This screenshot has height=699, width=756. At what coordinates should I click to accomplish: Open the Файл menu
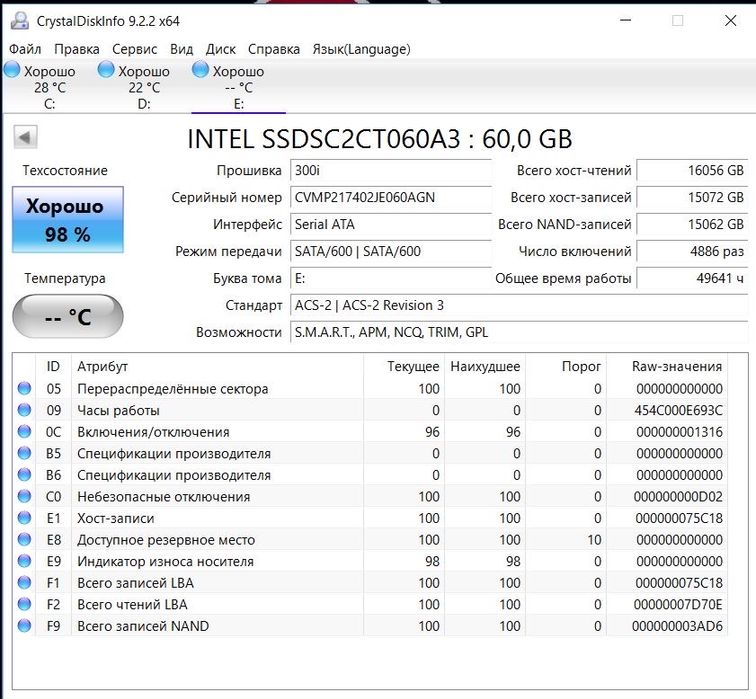pyautogui.click(x=25, y=49)
